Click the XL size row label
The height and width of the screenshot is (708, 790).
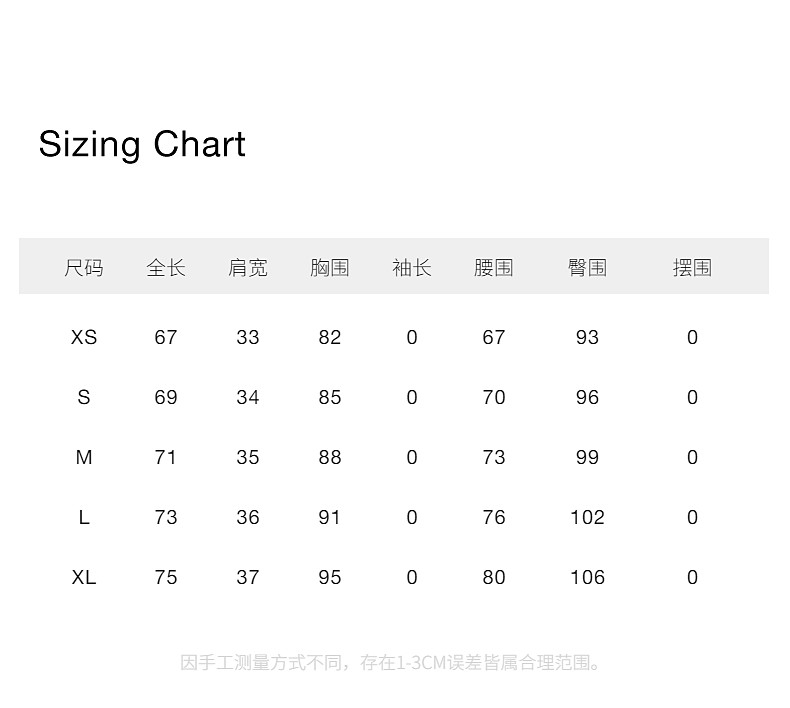tap(84, 578)
